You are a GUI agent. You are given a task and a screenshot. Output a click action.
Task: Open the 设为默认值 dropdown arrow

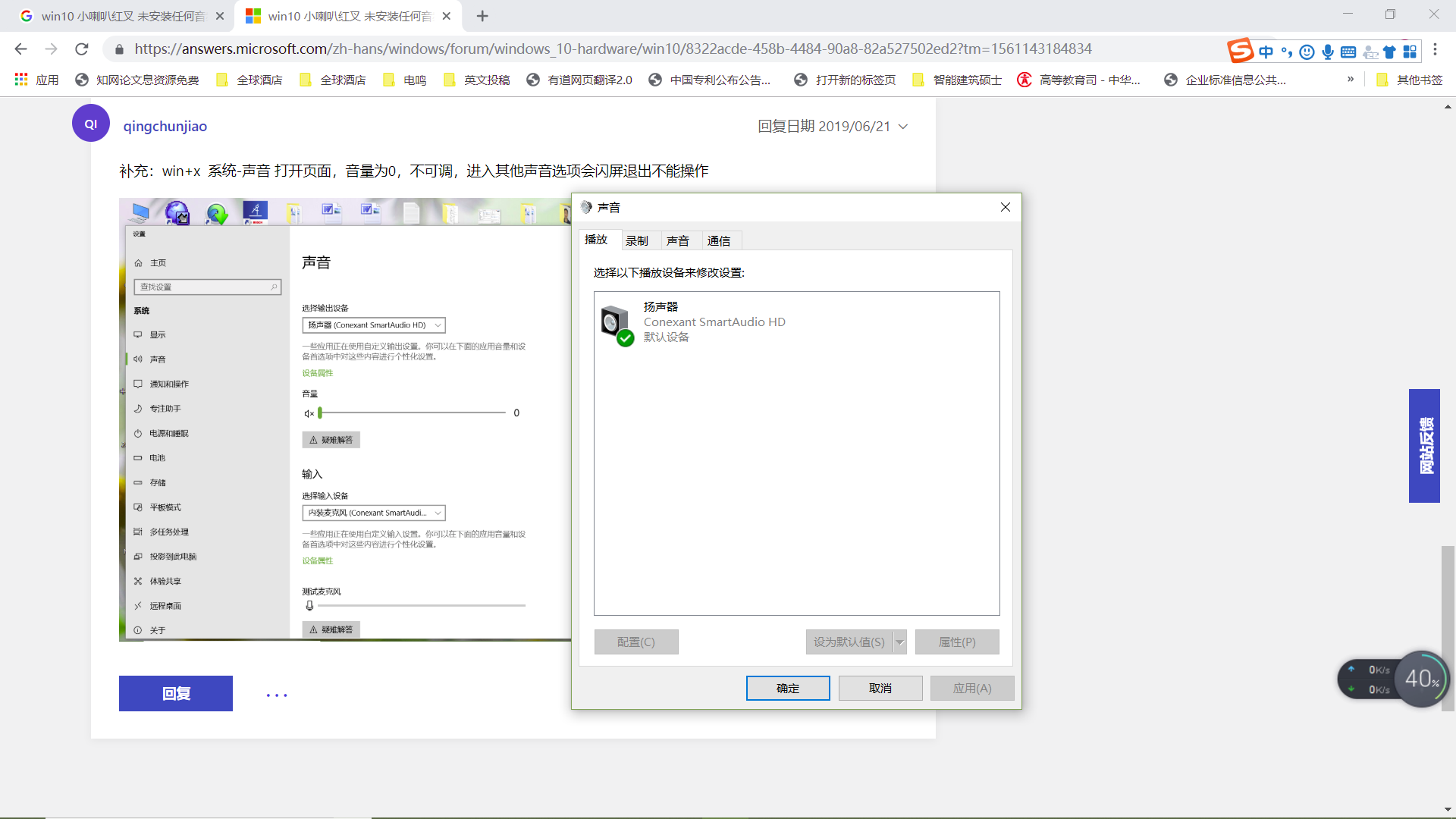[899, 642]
